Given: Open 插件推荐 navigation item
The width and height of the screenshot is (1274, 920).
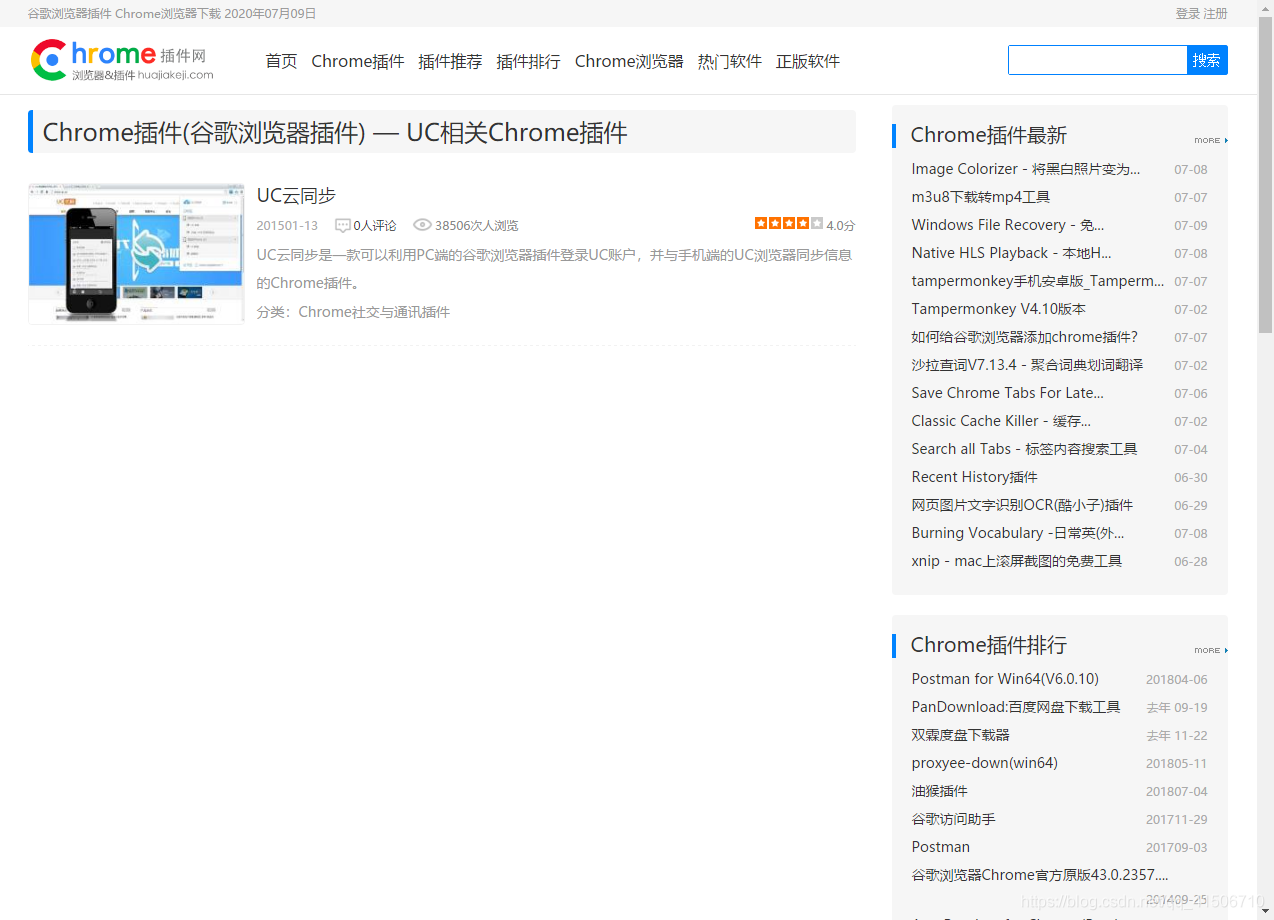Looking at the screenshot, I should (x=450, y=61).
